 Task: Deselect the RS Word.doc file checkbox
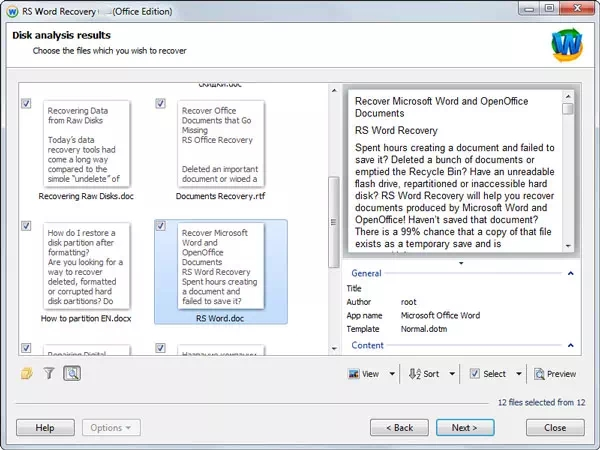pos(161,226)
